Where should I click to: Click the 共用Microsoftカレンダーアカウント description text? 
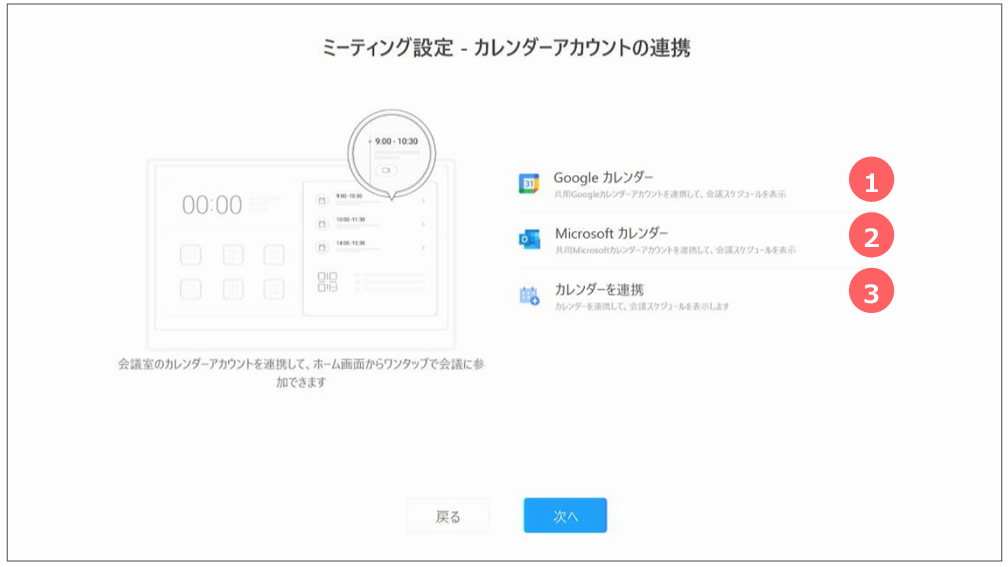[x=675, y=250]
